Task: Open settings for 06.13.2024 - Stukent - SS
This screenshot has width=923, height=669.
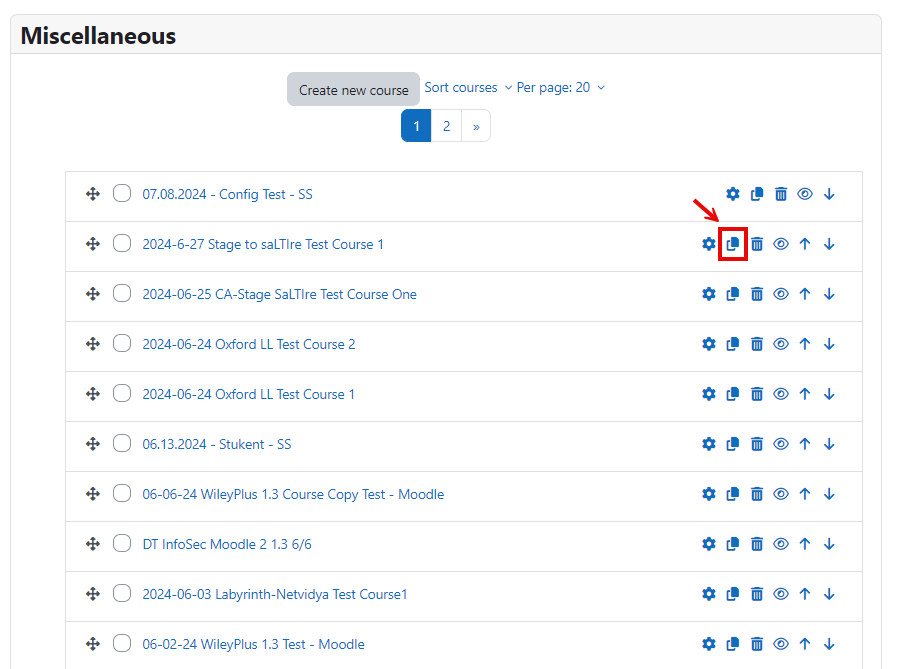Action: coord(709,444)
